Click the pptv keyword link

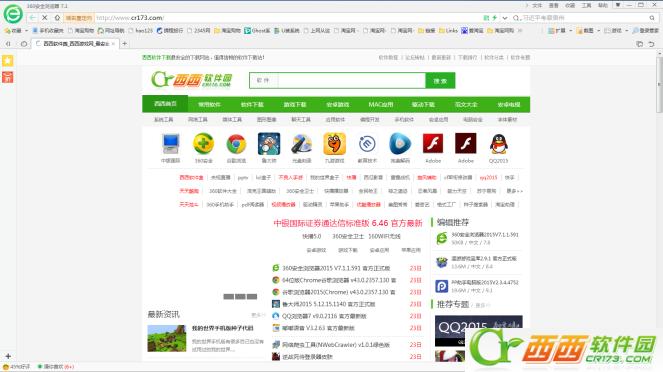(x=243, y=178)
